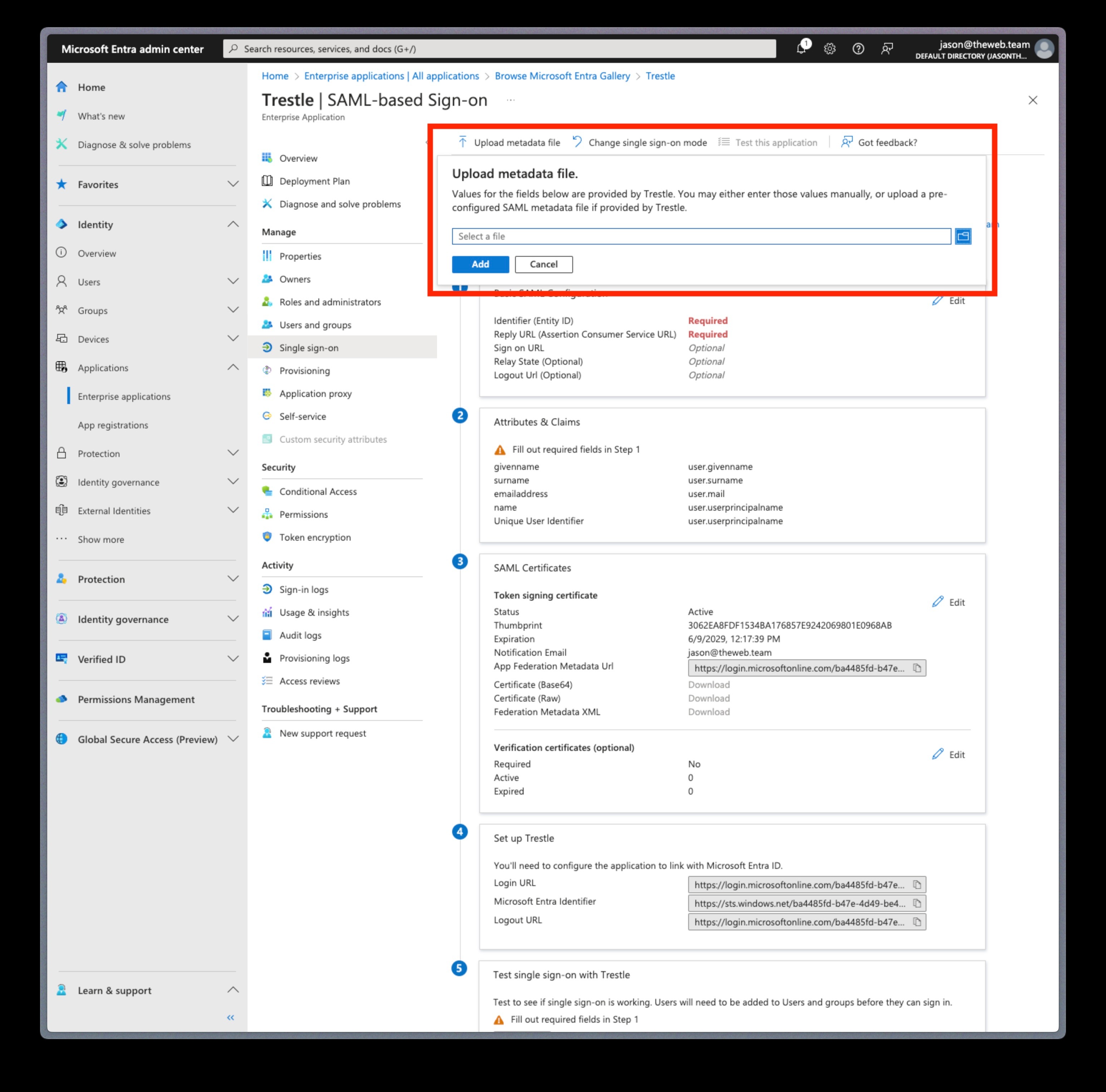The image size is (1106, 1092).
Task: Click the feedback icon in top bar
Action: click(x=887, y=49)
